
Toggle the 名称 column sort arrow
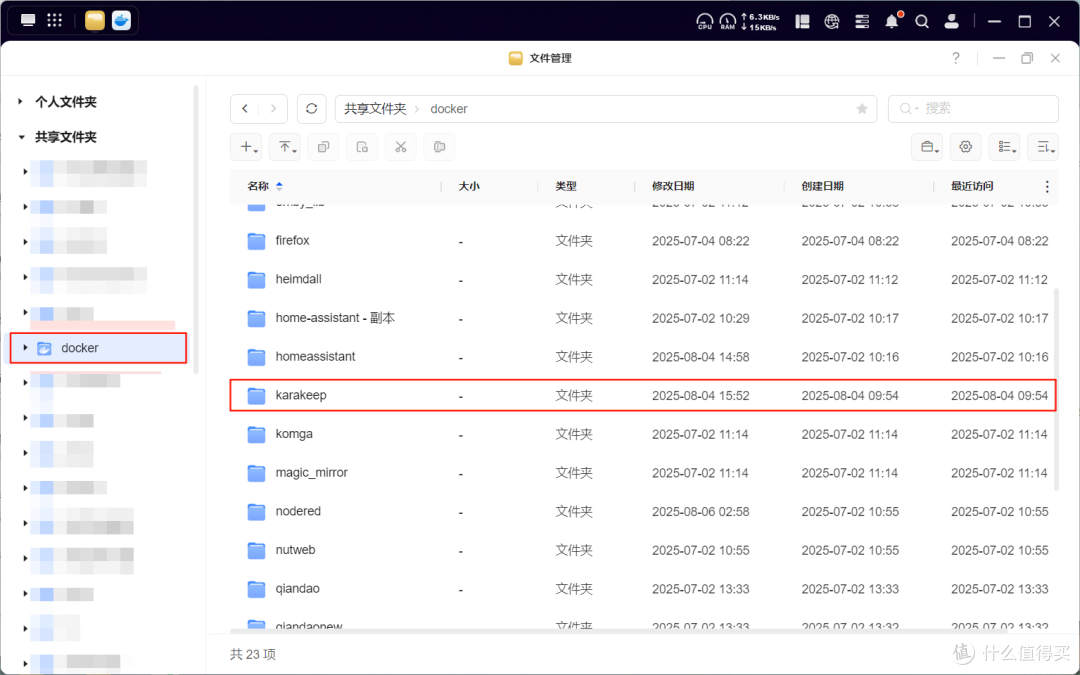click(x=277, y=186)
